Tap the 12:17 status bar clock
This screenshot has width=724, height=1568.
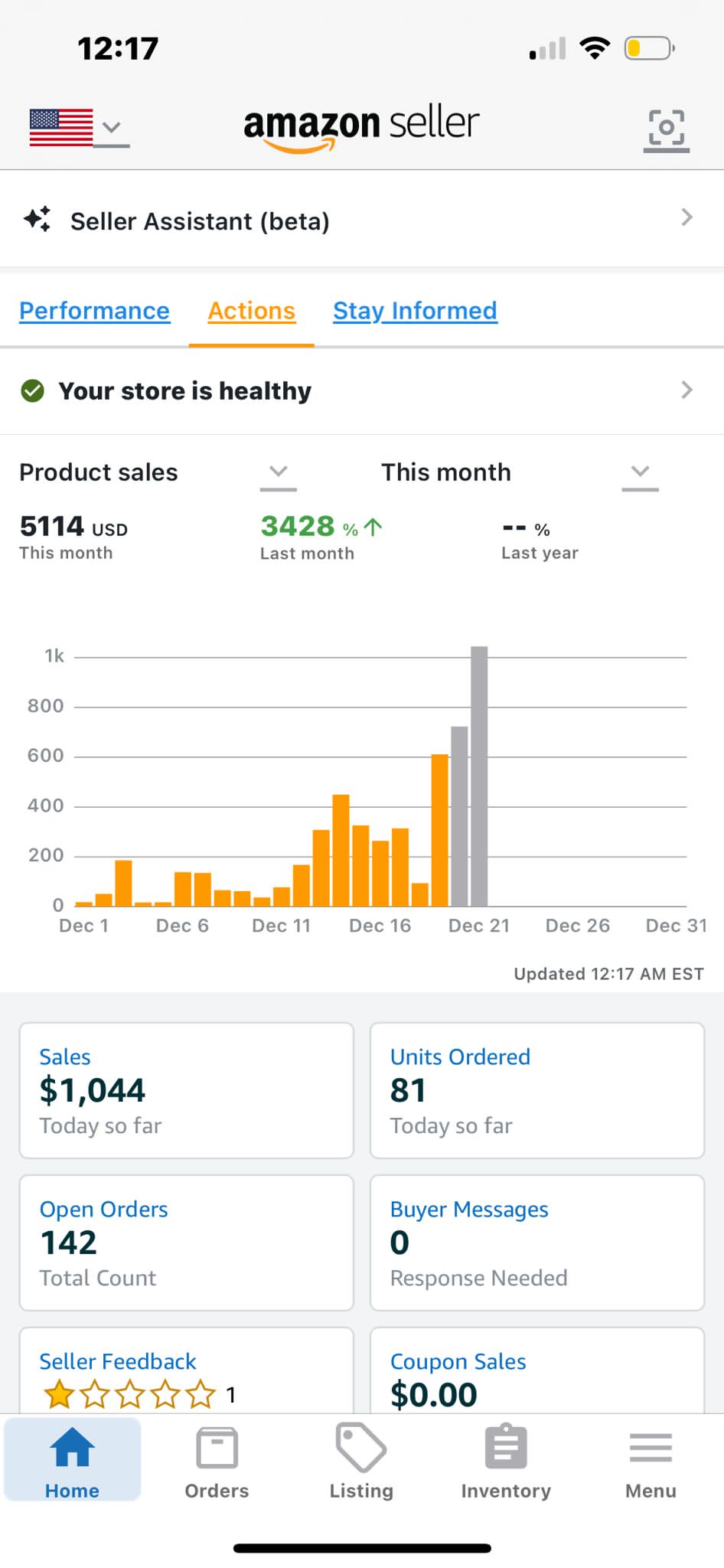(x=118, y=48)
